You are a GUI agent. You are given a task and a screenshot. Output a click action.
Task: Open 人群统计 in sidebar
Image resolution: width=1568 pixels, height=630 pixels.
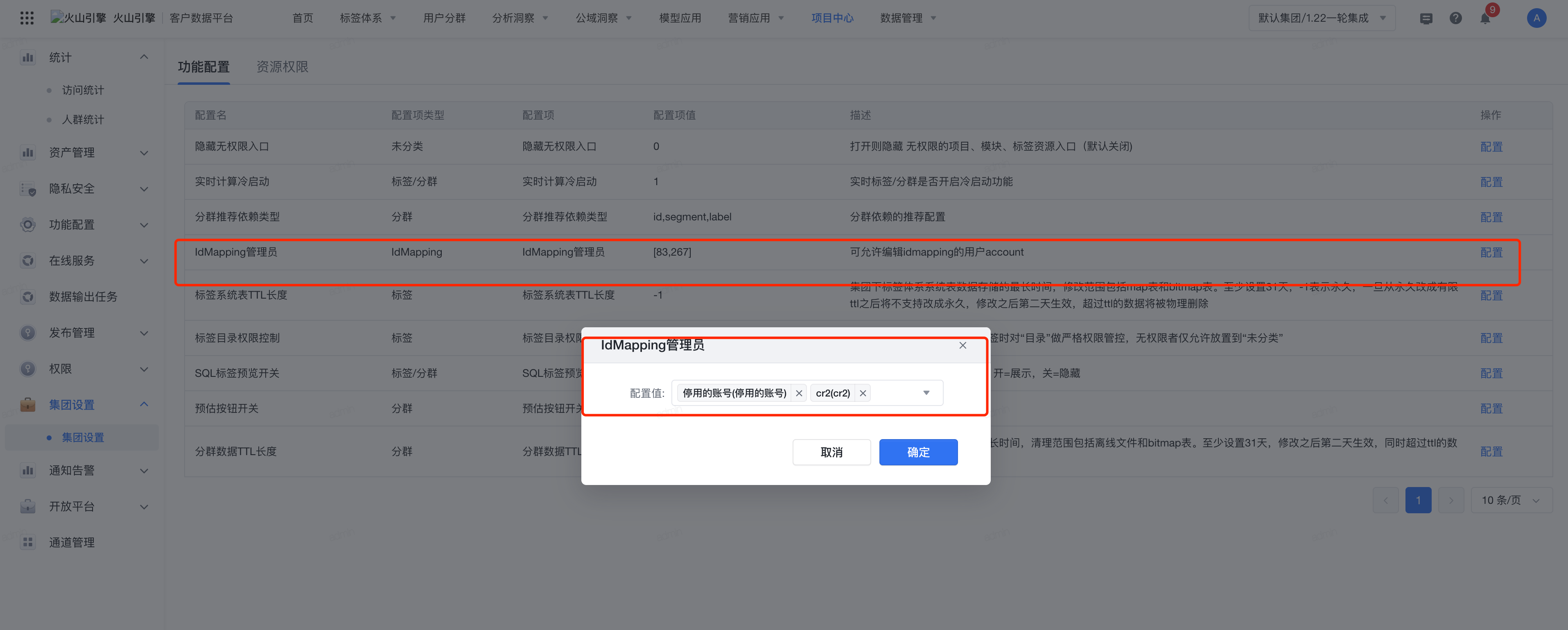[x=83, y=120]
